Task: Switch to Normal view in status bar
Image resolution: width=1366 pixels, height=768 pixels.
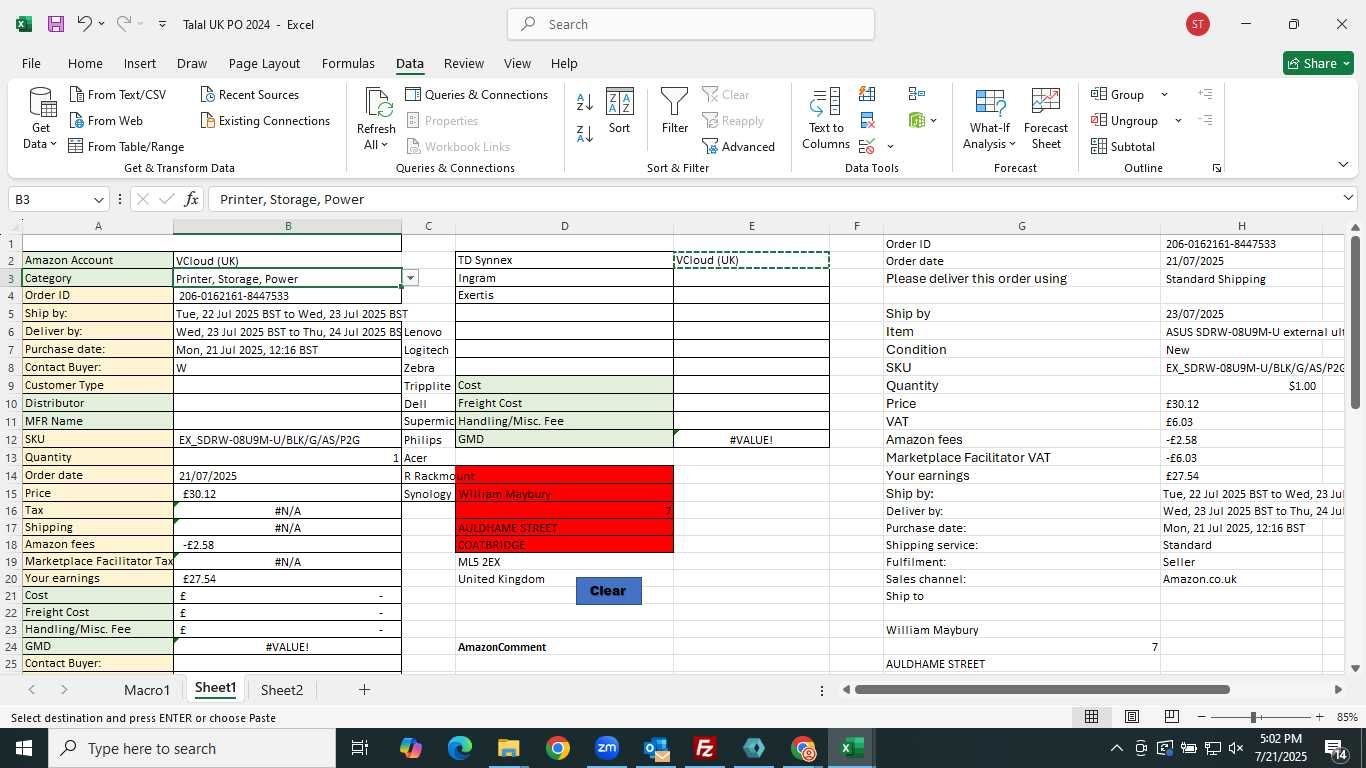Action: tap(1092, 717)
